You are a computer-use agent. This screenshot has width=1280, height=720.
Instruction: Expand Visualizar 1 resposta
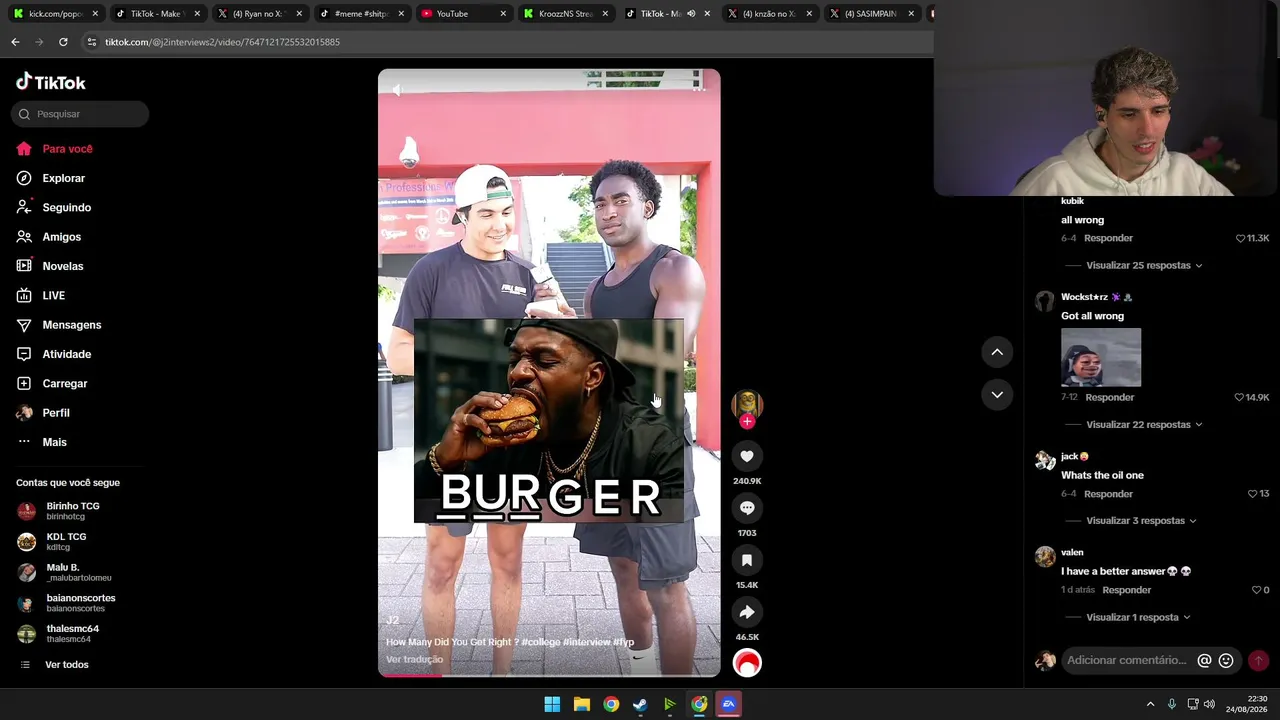1138,618
